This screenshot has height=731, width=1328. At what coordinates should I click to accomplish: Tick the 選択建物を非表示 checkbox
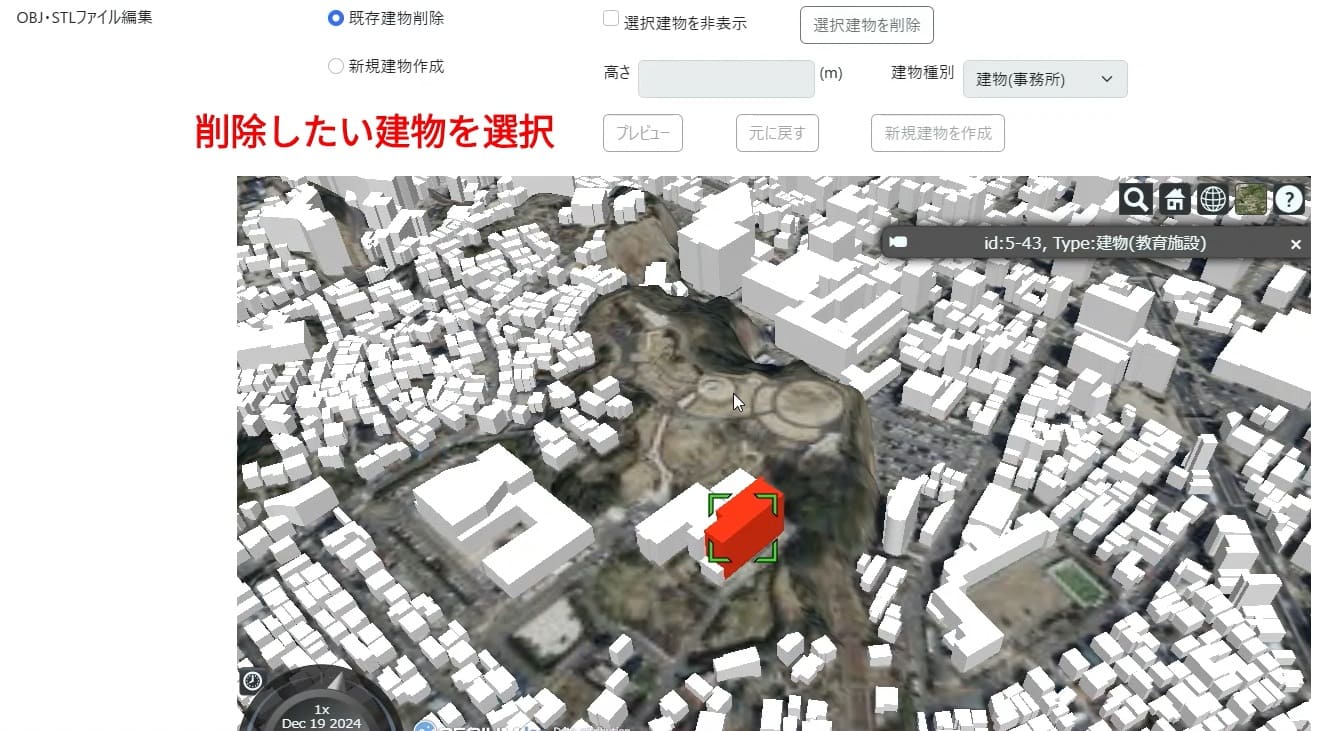(611, 19)
